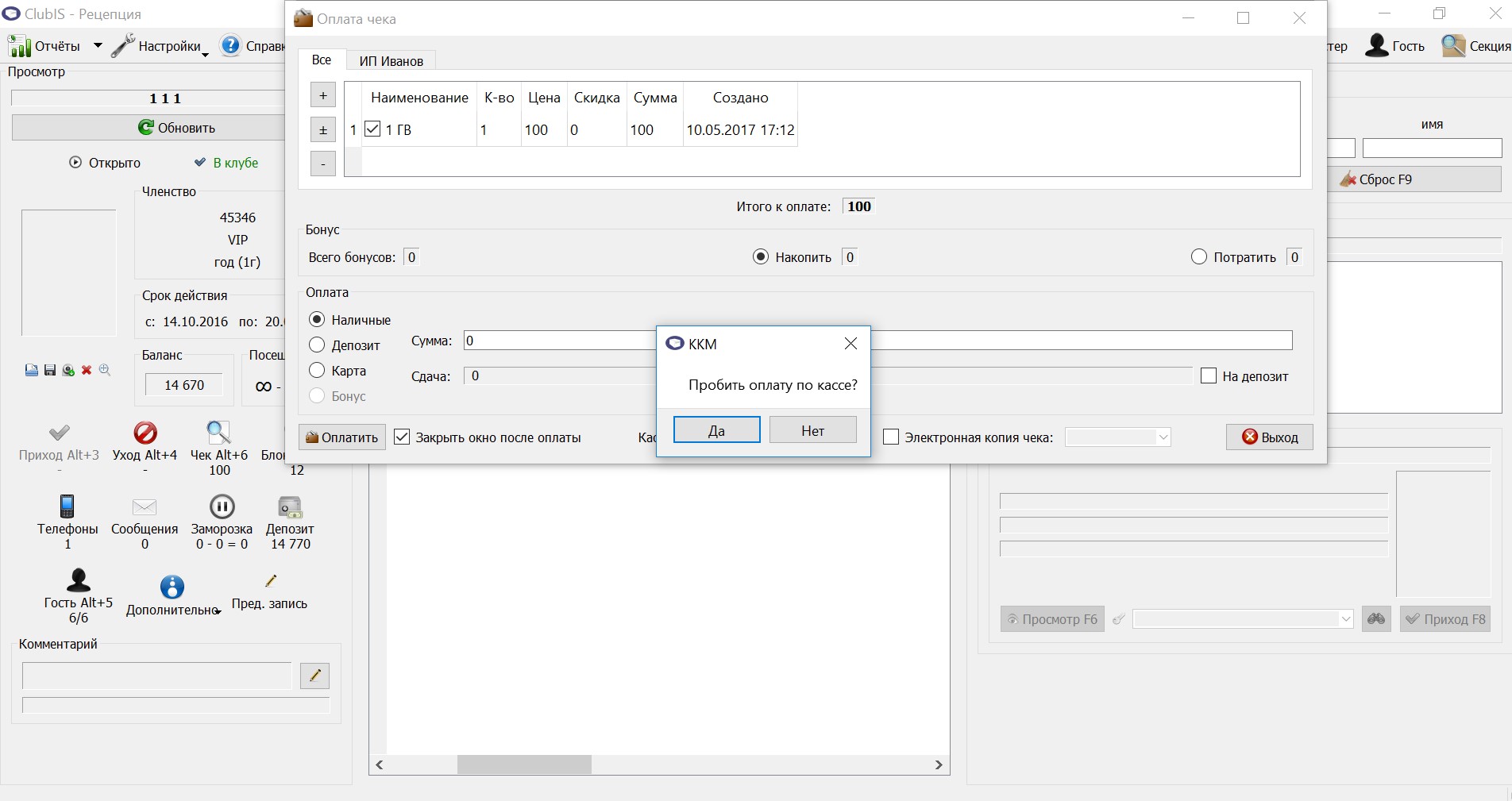Click the Приход Alt+3 checkmark icon
This screenshot has width=1512, height=801.
[59, 433]
